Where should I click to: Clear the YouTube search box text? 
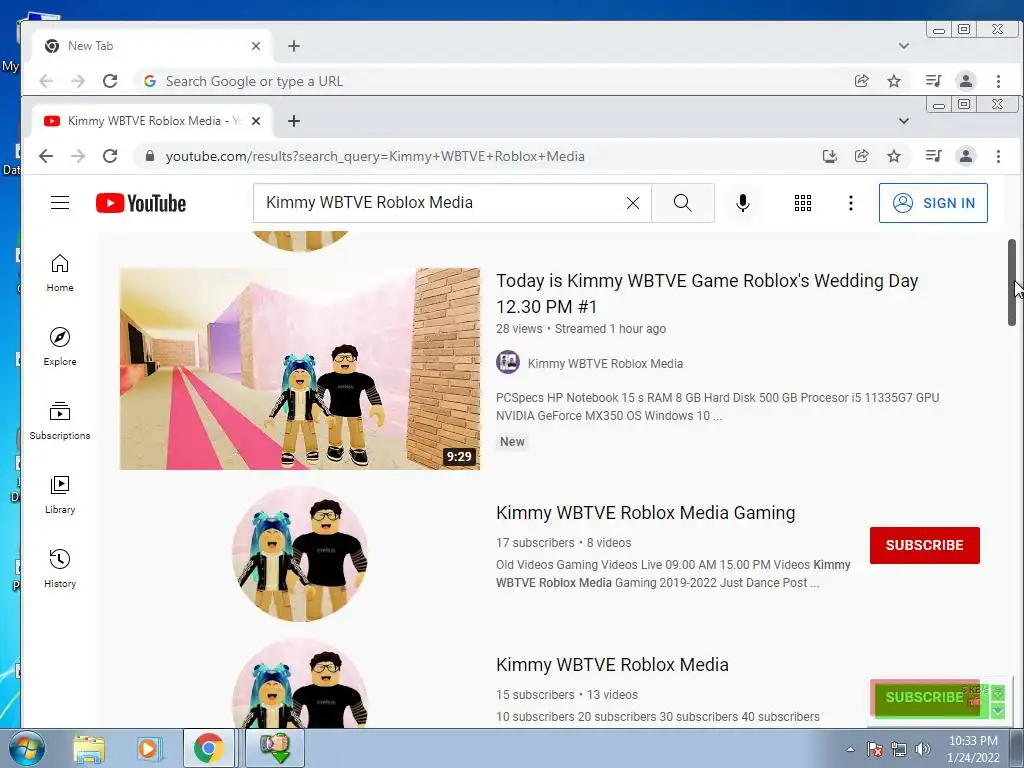pyautogui.click(x=633, y=203)
